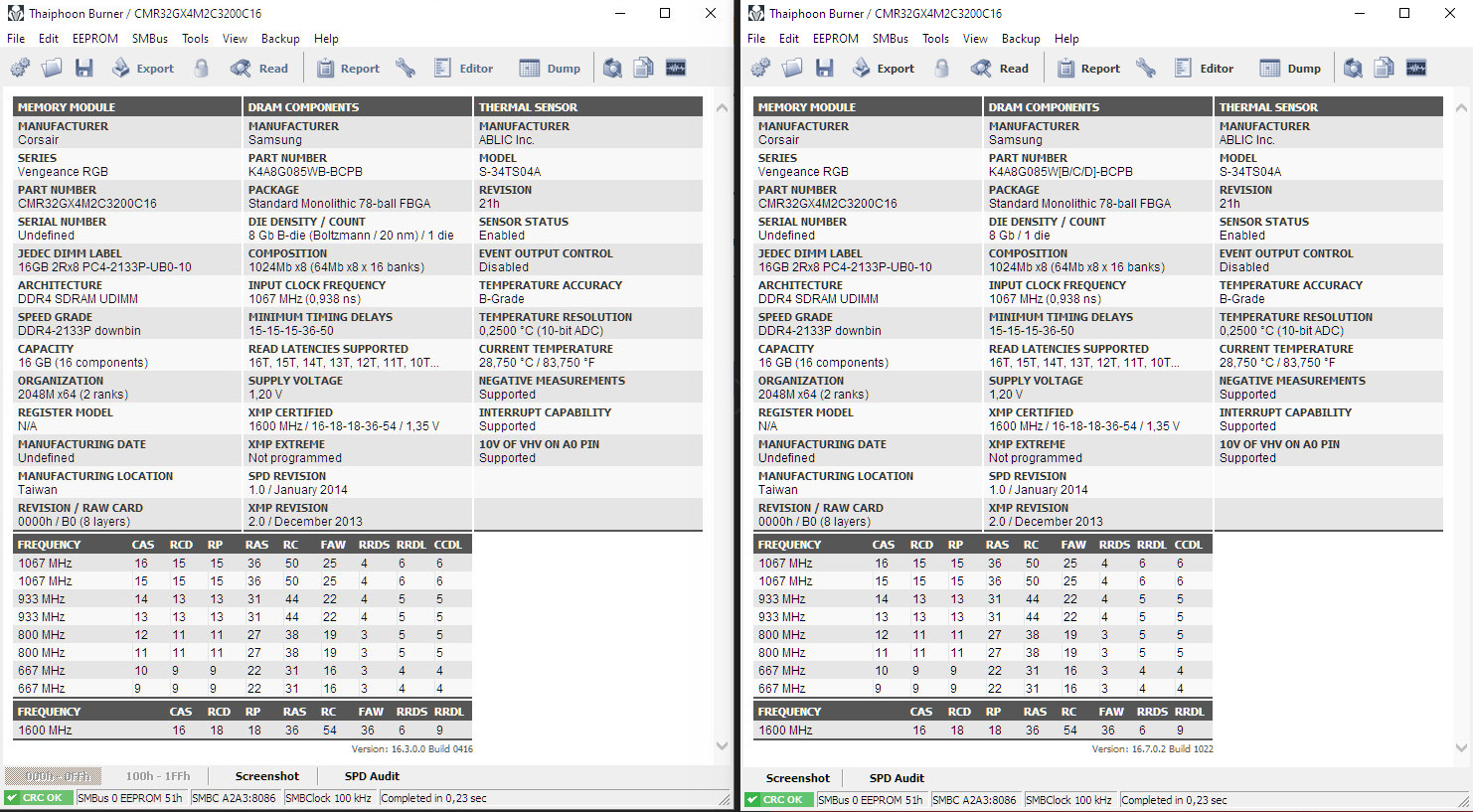The width and height of the screenshot is (1473, 812).
Task: Select Screenshot tab in right window
Action: [x=797, y=778]
